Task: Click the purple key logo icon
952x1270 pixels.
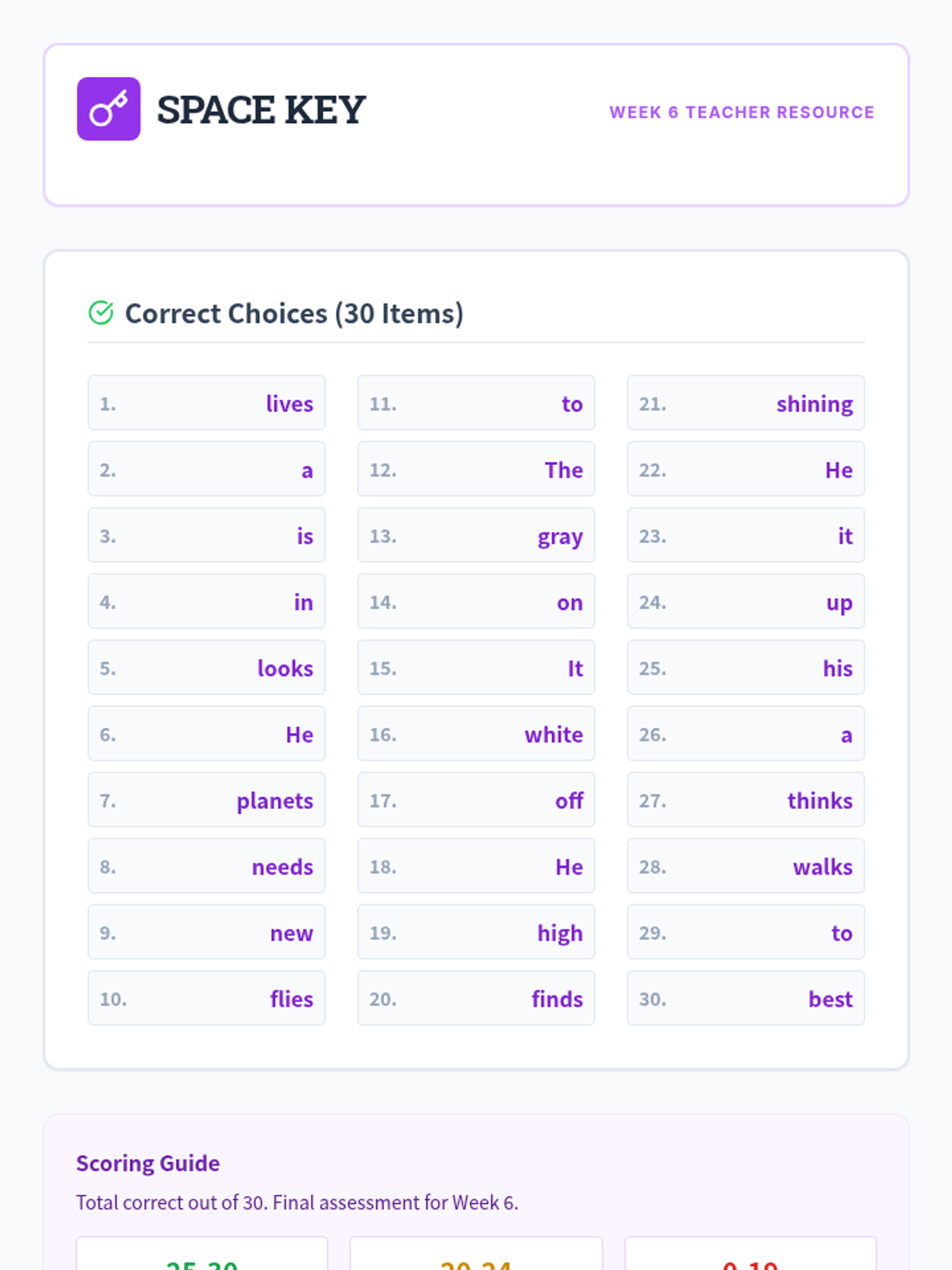Action: [109, 109]
